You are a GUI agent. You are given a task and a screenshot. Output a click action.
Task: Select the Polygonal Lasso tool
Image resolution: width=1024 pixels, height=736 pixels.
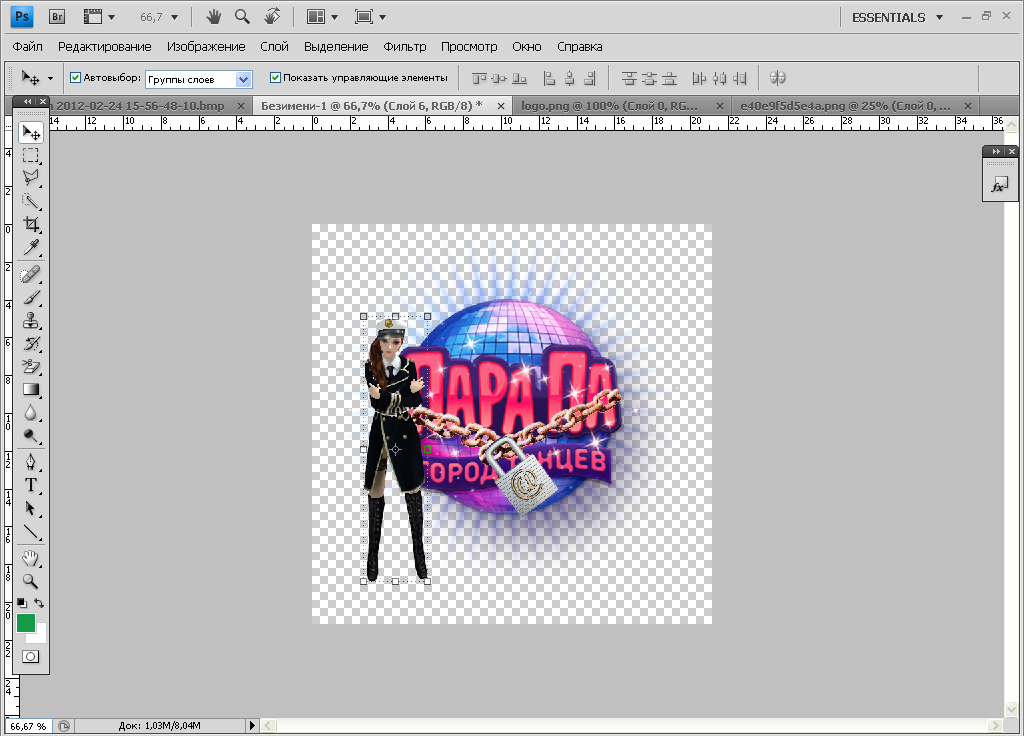[x=31, y=178]
